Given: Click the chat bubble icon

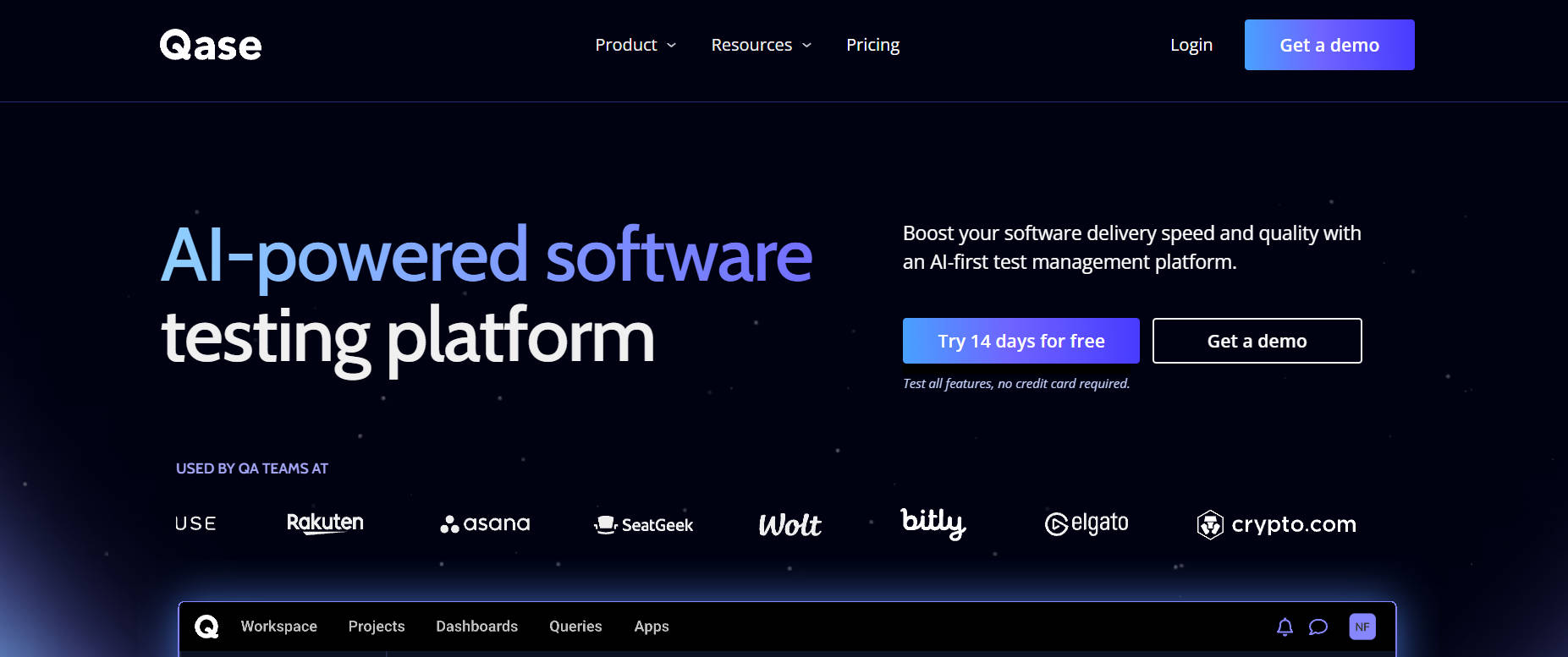Looking at the screenshot, I should click(x=1318, y=627).
